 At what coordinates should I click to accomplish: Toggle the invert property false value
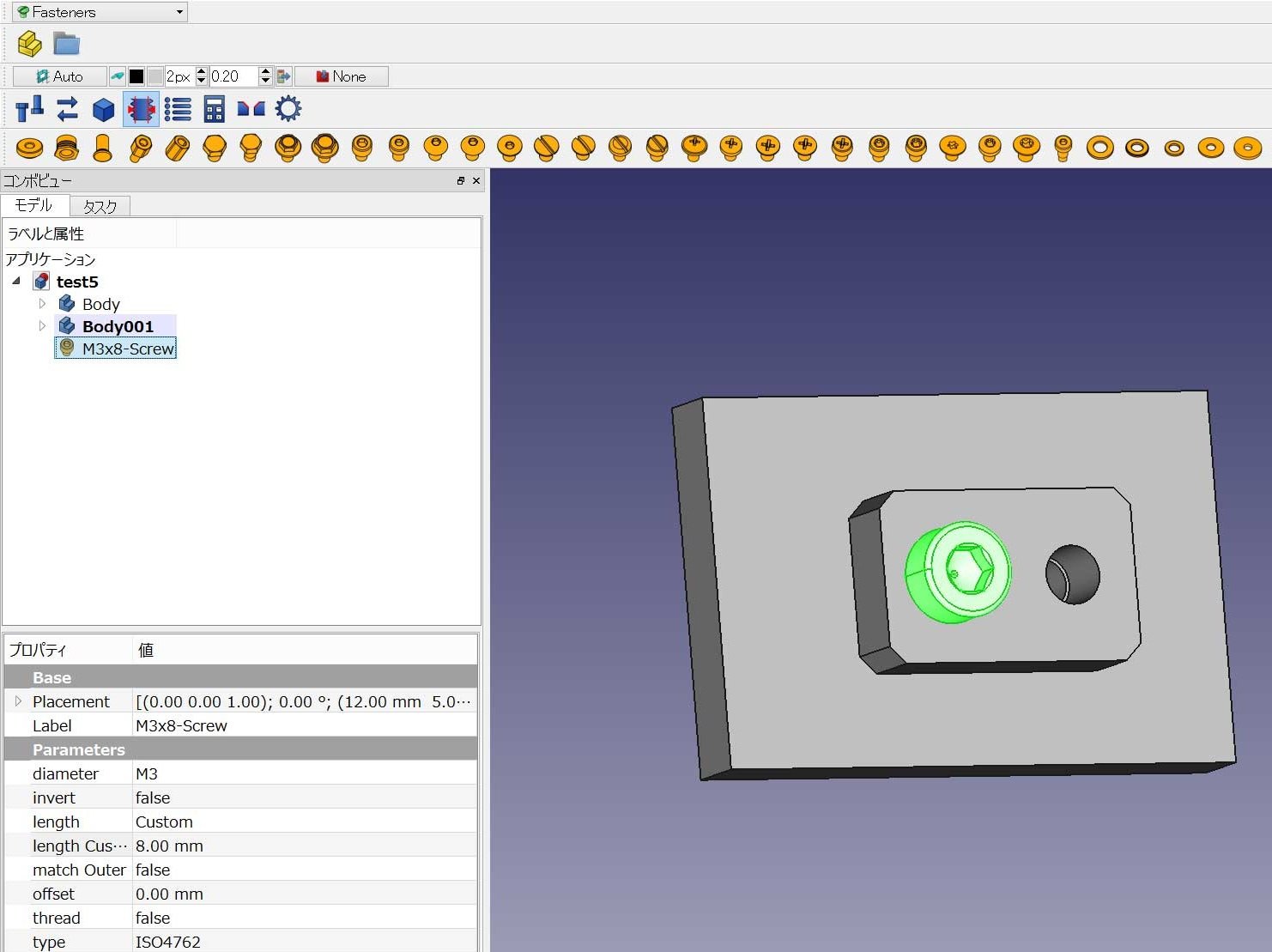(304, 797)
